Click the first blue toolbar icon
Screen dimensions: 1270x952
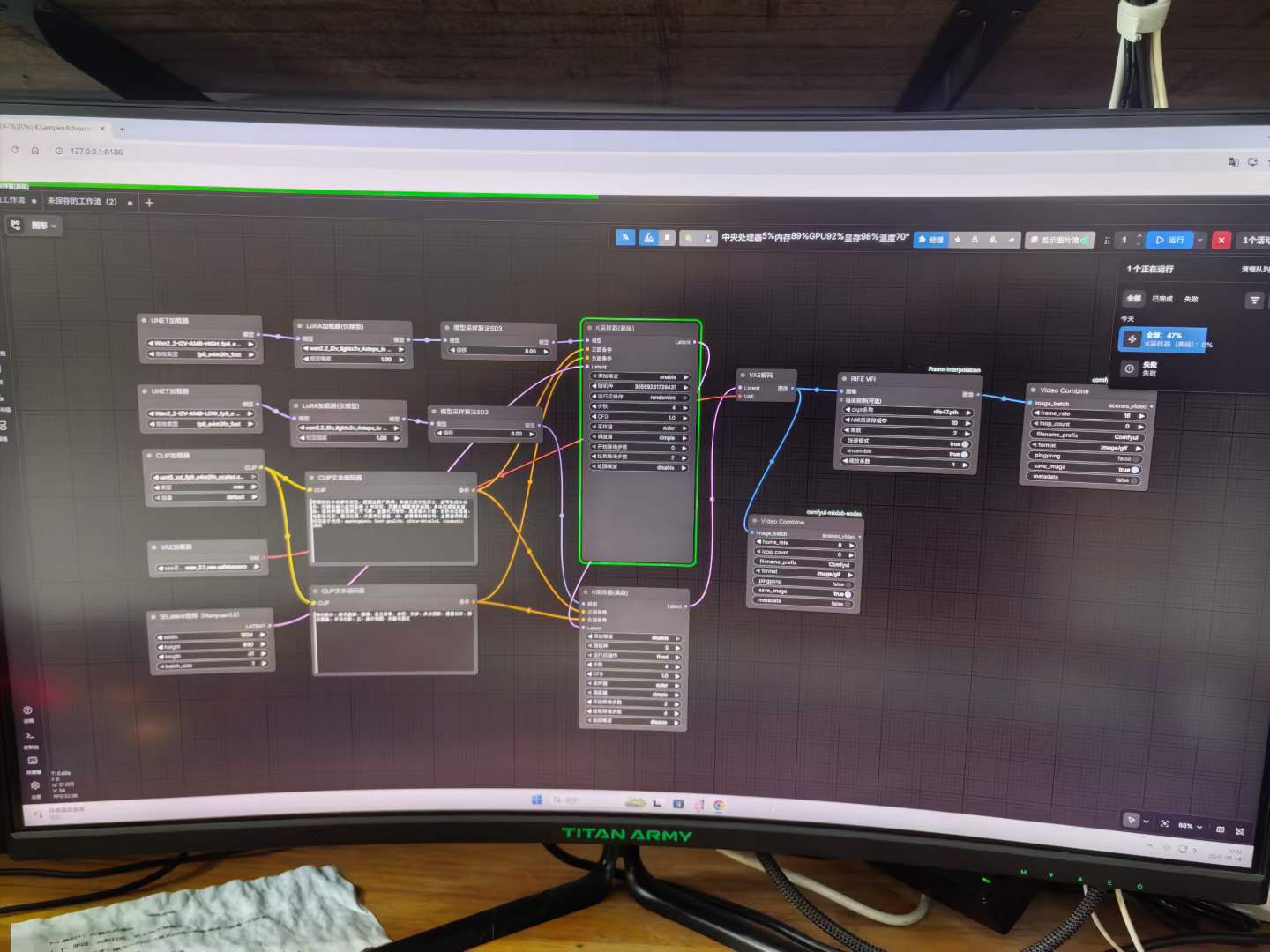point(625,237)
